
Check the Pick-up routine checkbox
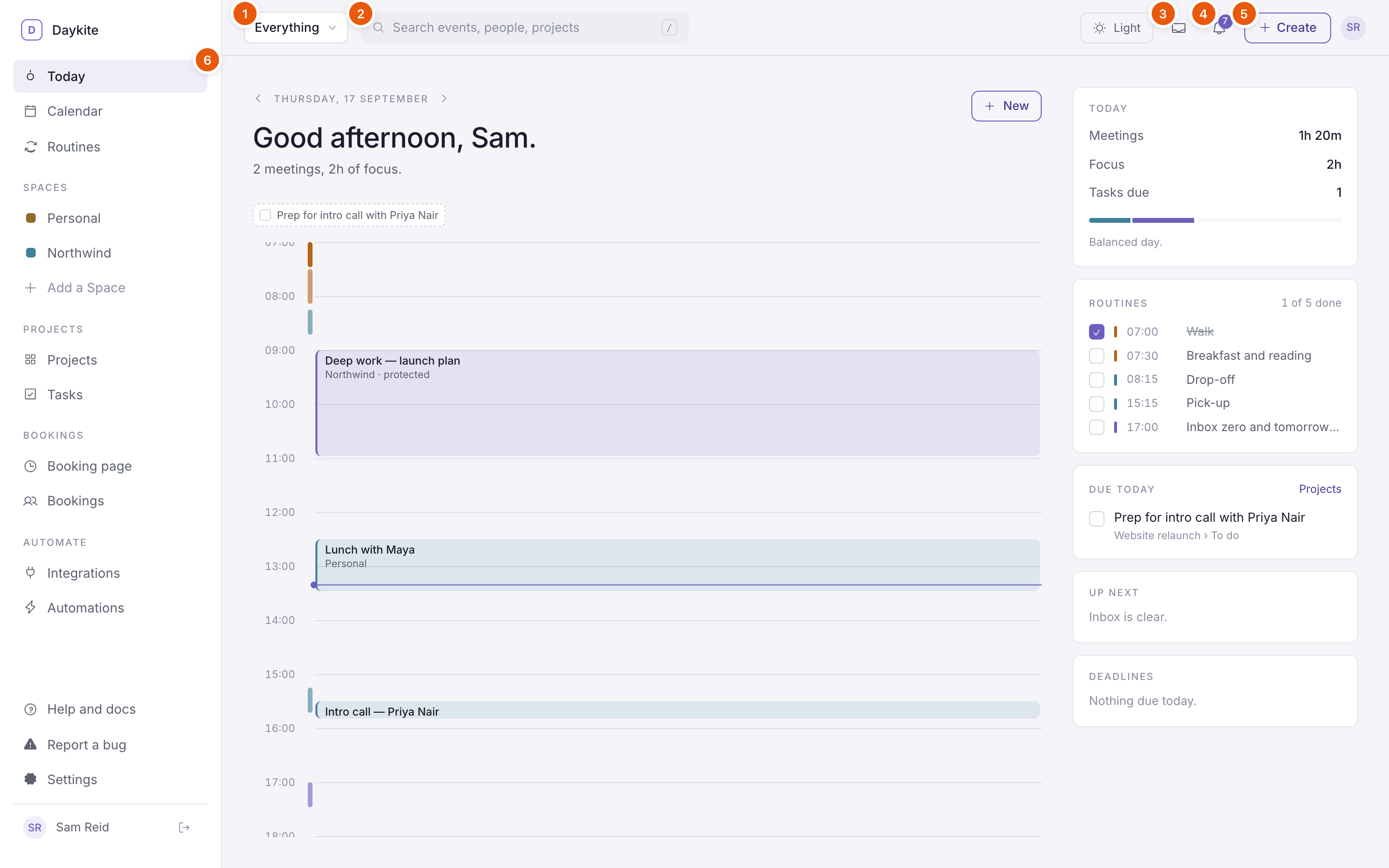pyautogui.click(x=1096, y=404)
